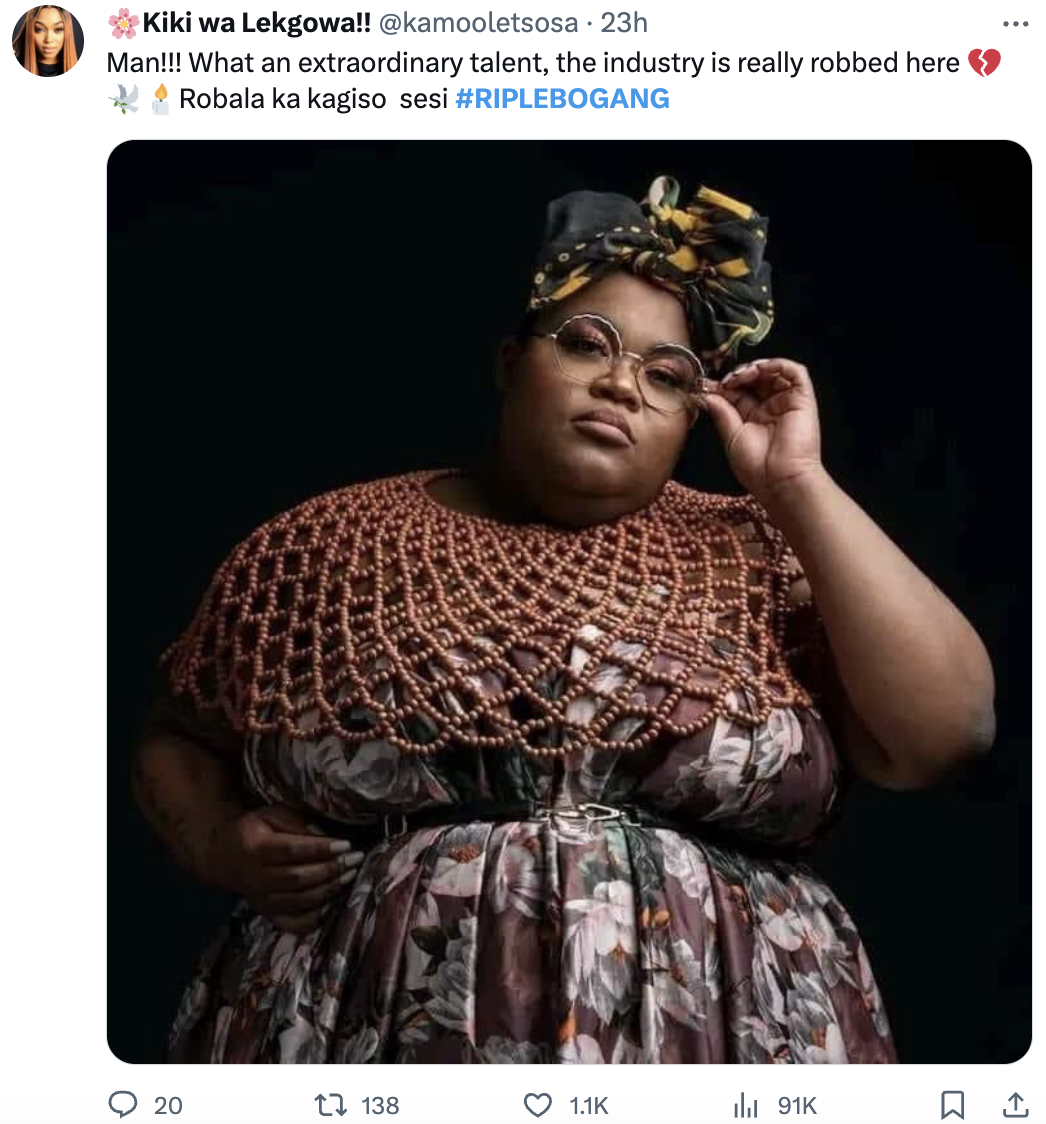Expand the attached portrait photo
The image size is (1046, 1124).
(x=569, y=601)
